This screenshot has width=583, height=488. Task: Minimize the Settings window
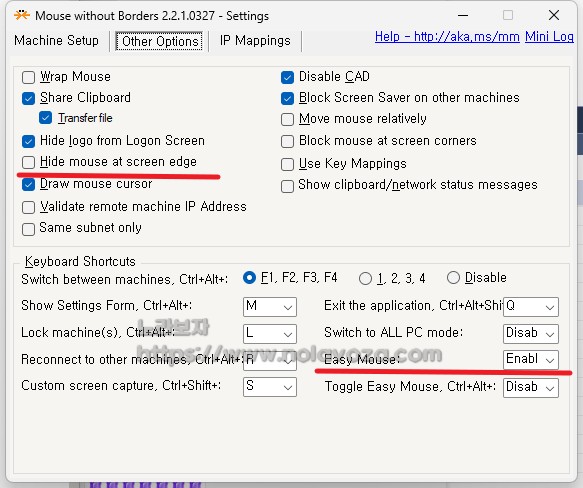coord(463,15)
